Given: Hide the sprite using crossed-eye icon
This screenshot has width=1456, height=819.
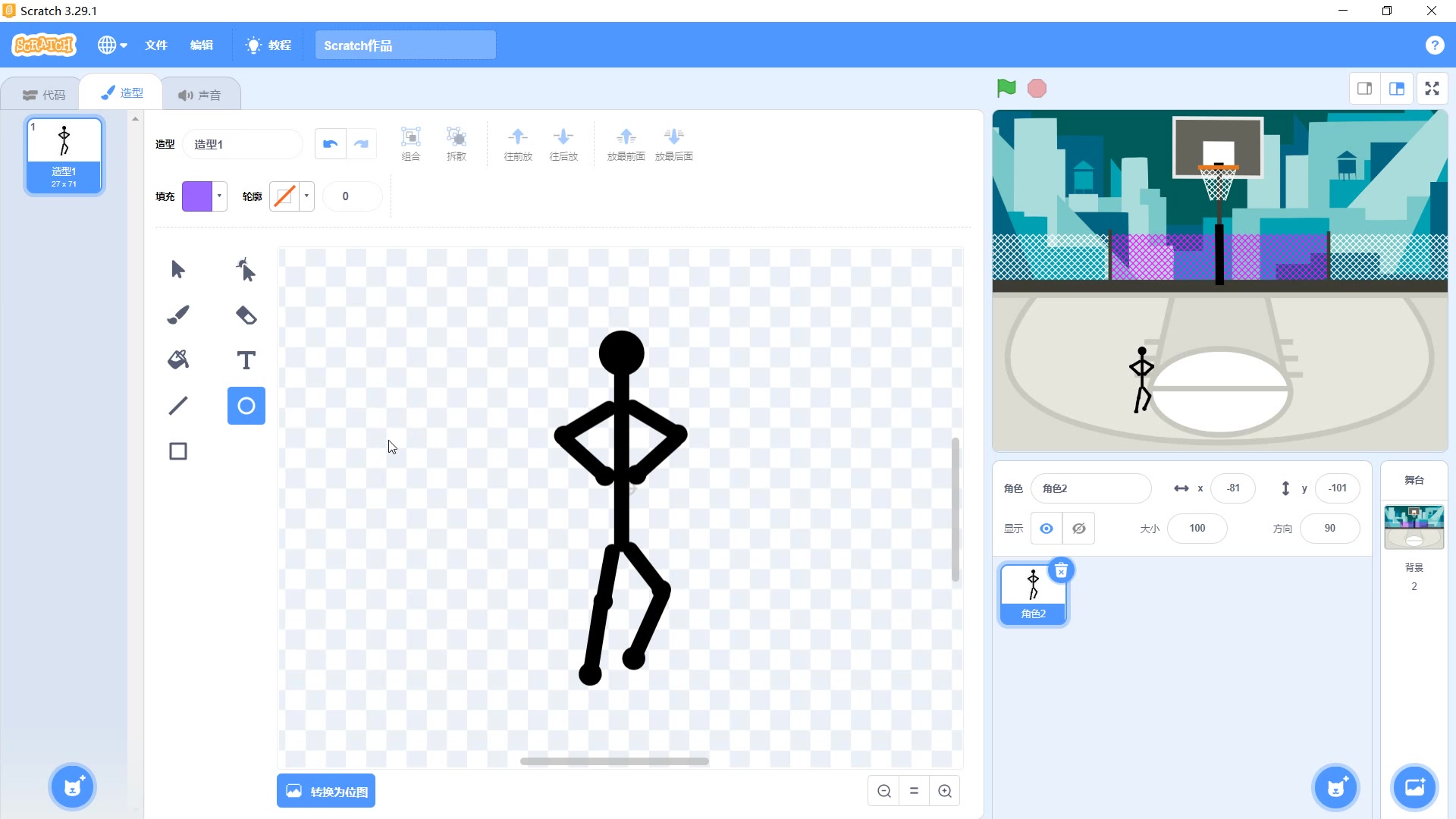Looking at the screenshot, I should 1078,529.
